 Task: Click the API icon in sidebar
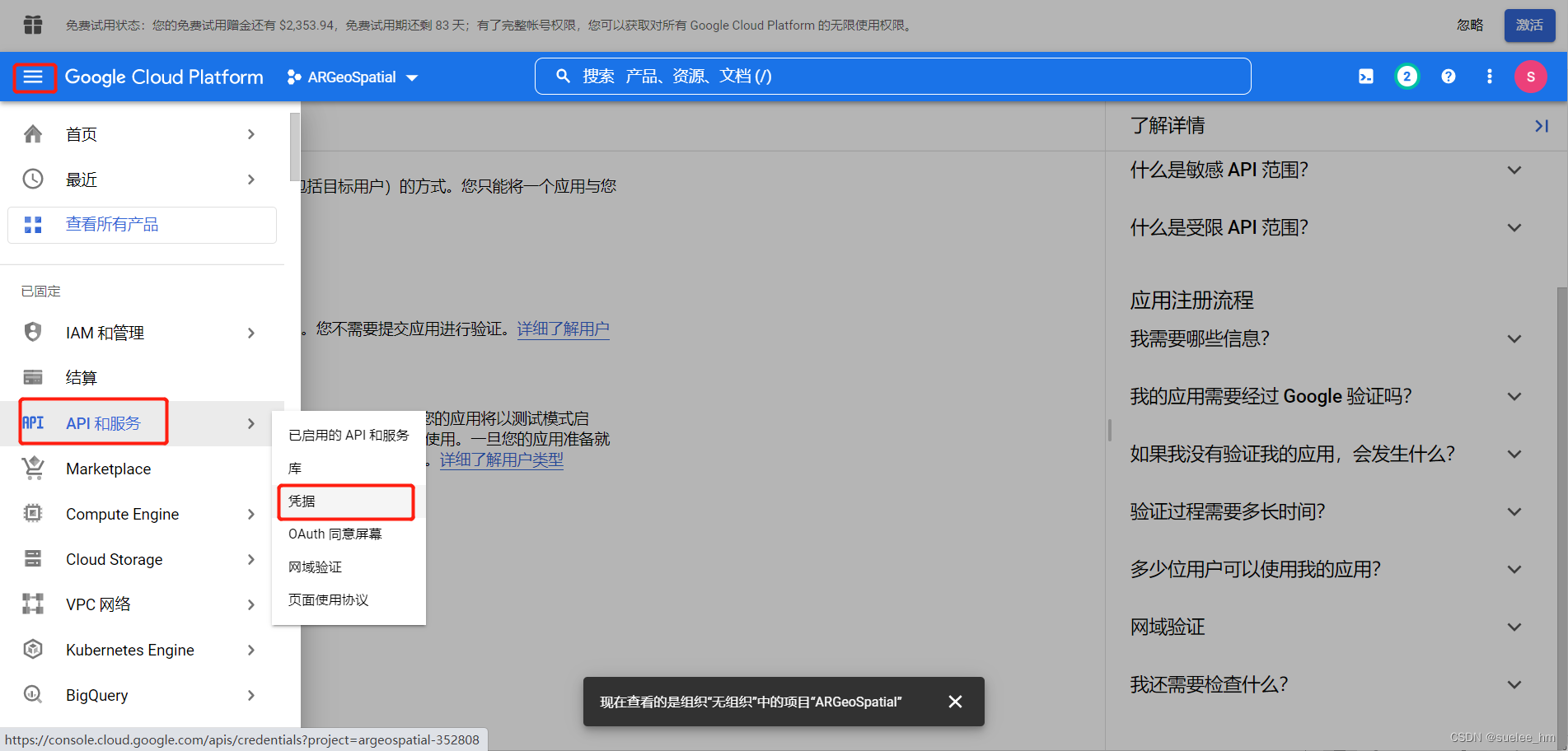point(33,422)
